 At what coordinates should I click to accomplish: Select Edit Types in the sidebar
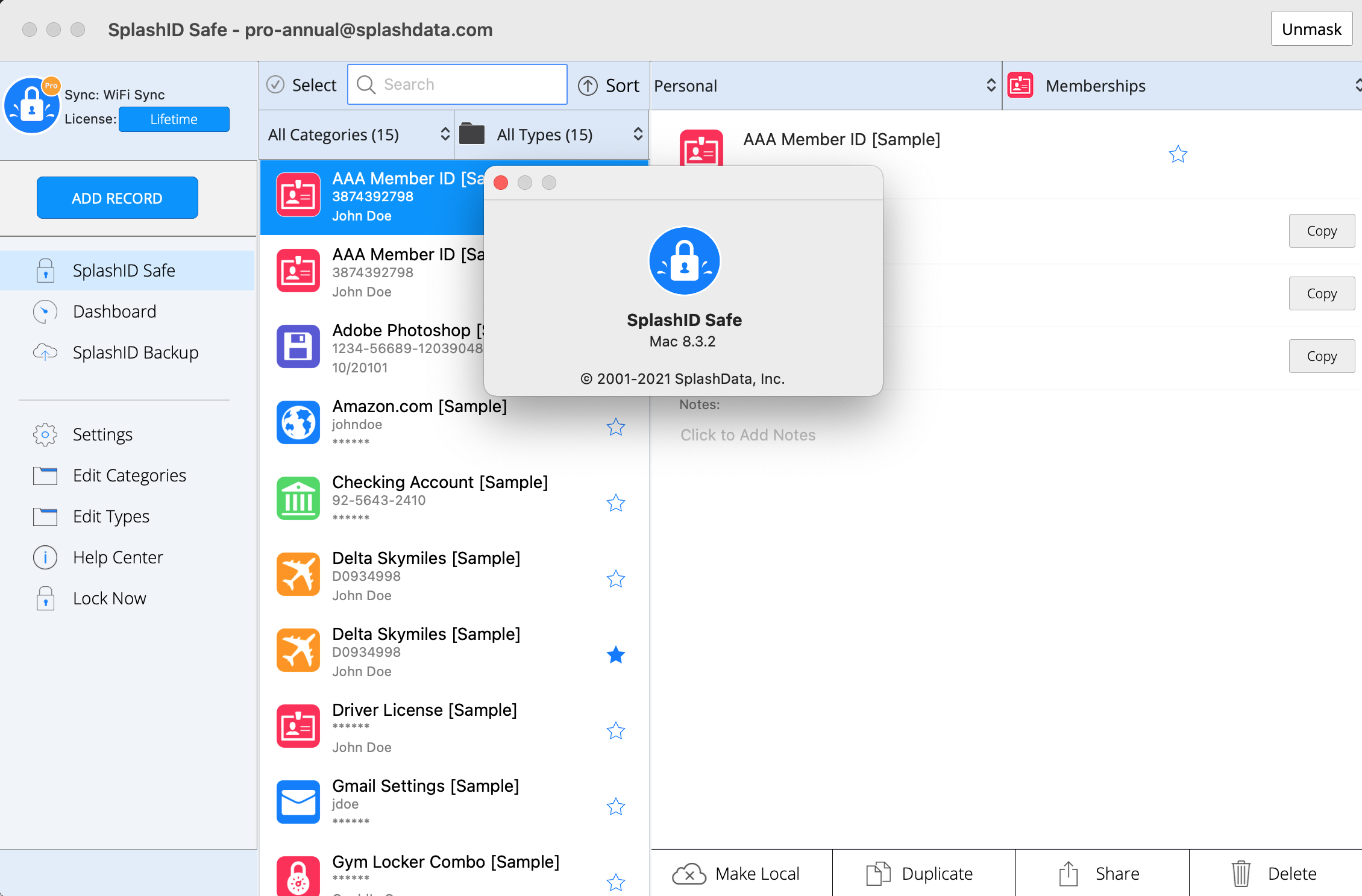(111, 516)
